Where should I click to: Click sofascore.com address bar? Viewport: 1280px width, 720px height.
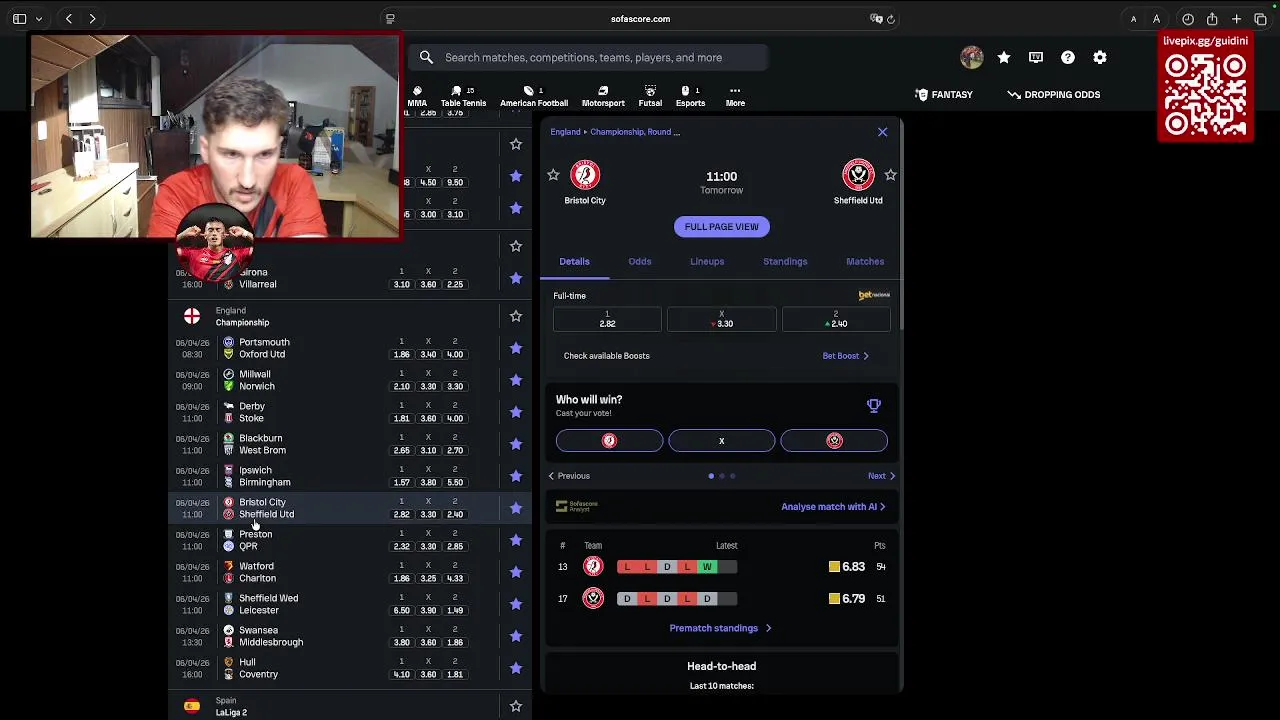[x=640, y=18]
